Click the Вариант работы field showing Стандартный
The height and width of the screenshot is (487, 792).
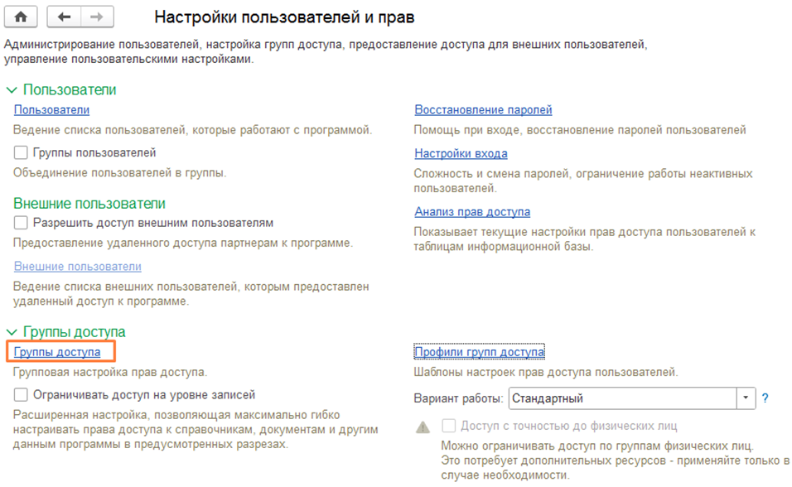(x=620, y=398)
